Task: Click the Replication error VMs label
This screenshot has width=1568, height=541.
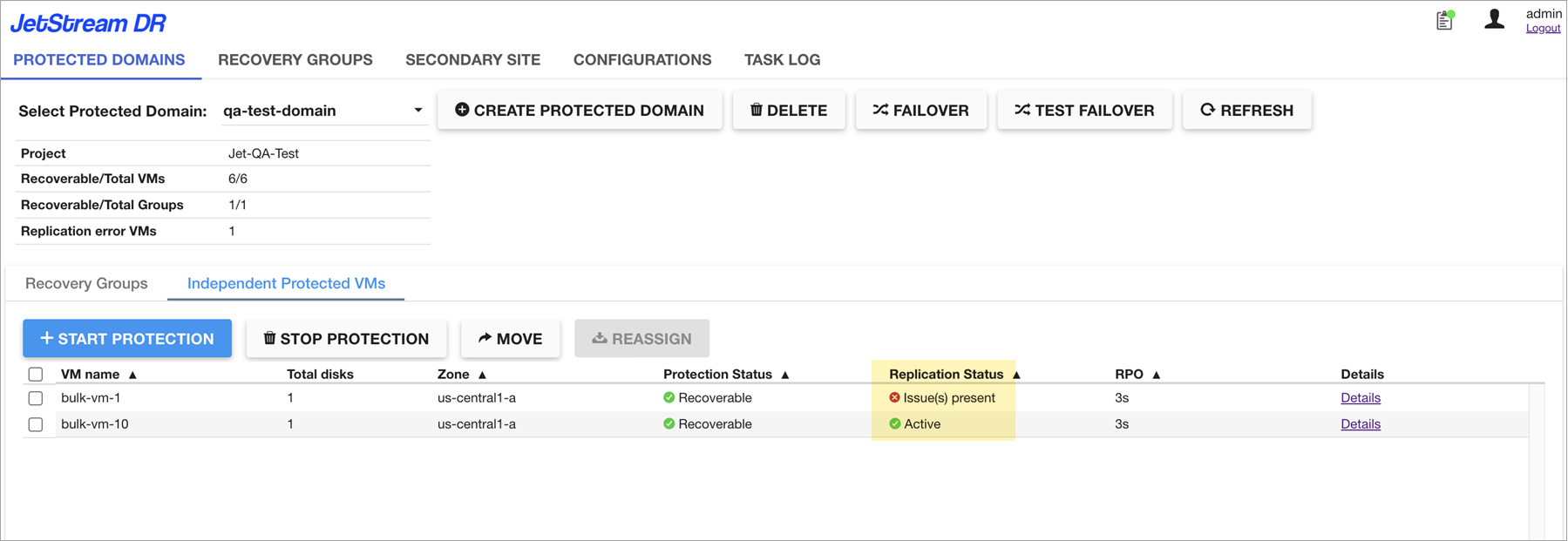Action: click(x=89, y=231)
